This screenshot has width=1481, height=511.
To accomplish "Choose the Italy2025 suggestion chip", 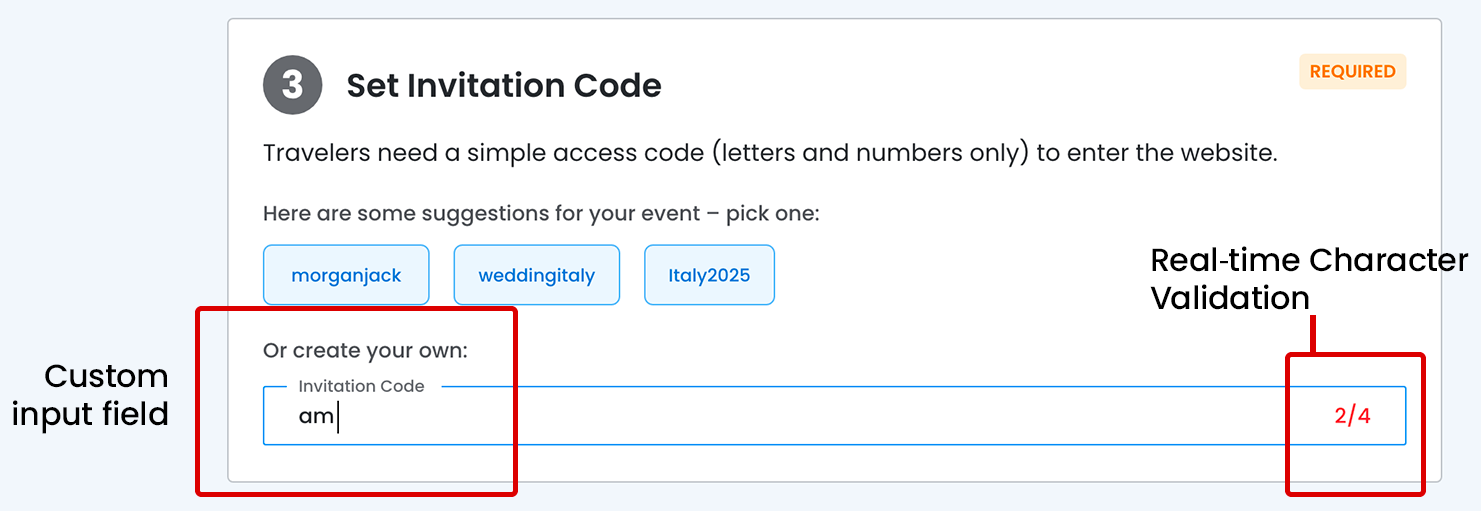I will tap(709, 275).
